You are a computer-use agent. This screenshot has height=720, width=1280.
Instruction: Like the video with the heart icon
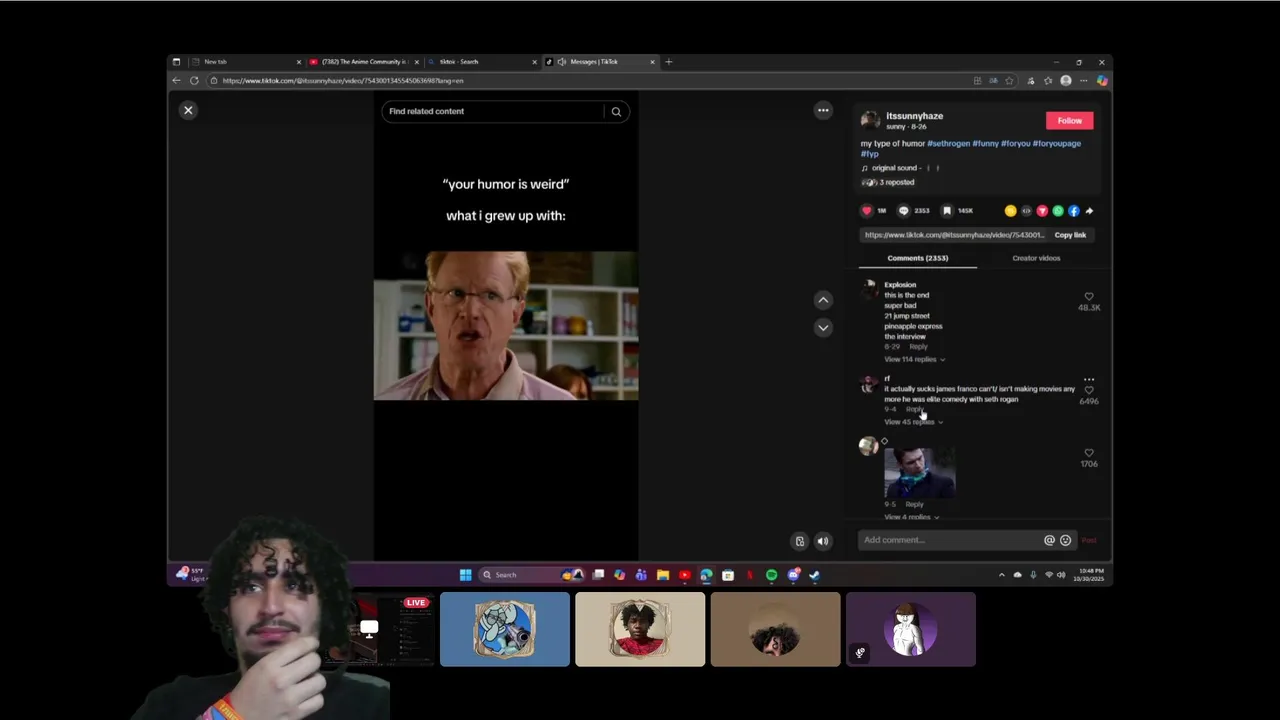(867, 211)
